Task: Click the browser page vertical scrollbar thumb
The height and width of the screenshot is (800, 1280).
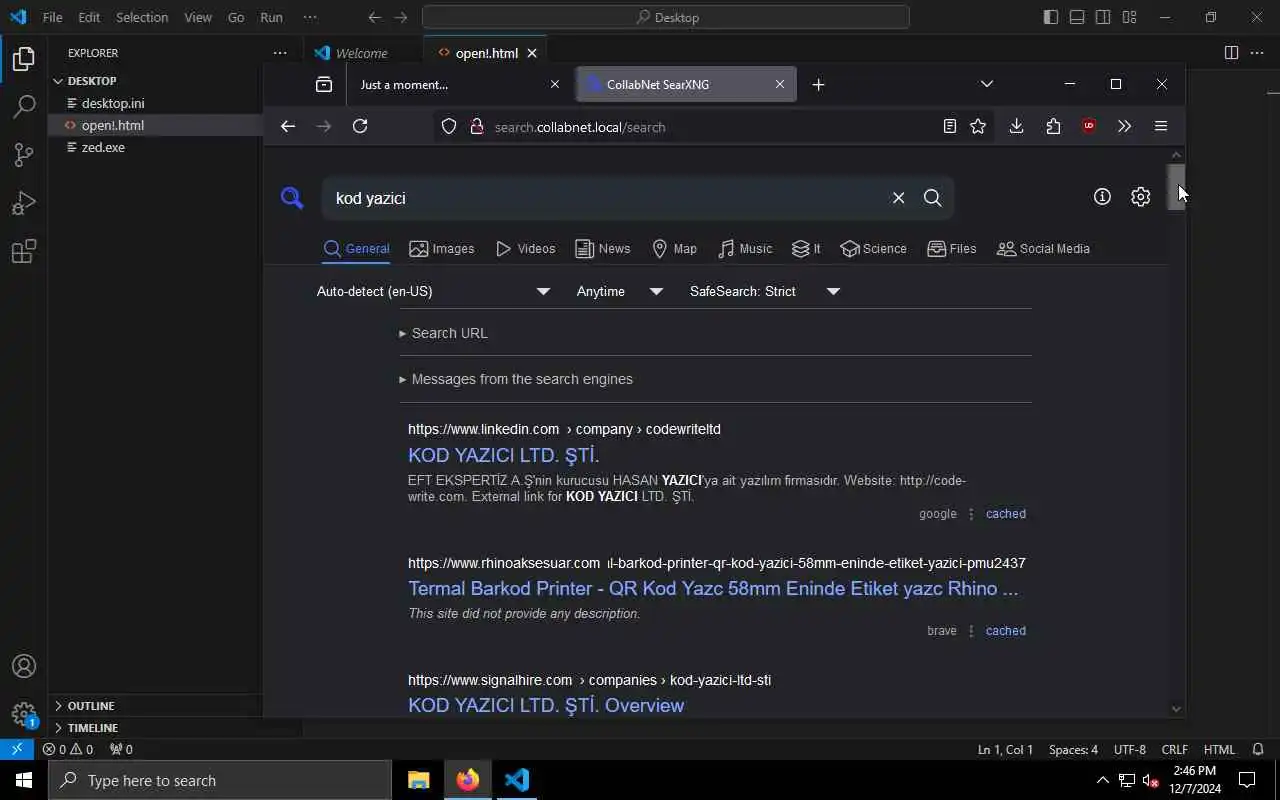Action: click(1176, 186)
